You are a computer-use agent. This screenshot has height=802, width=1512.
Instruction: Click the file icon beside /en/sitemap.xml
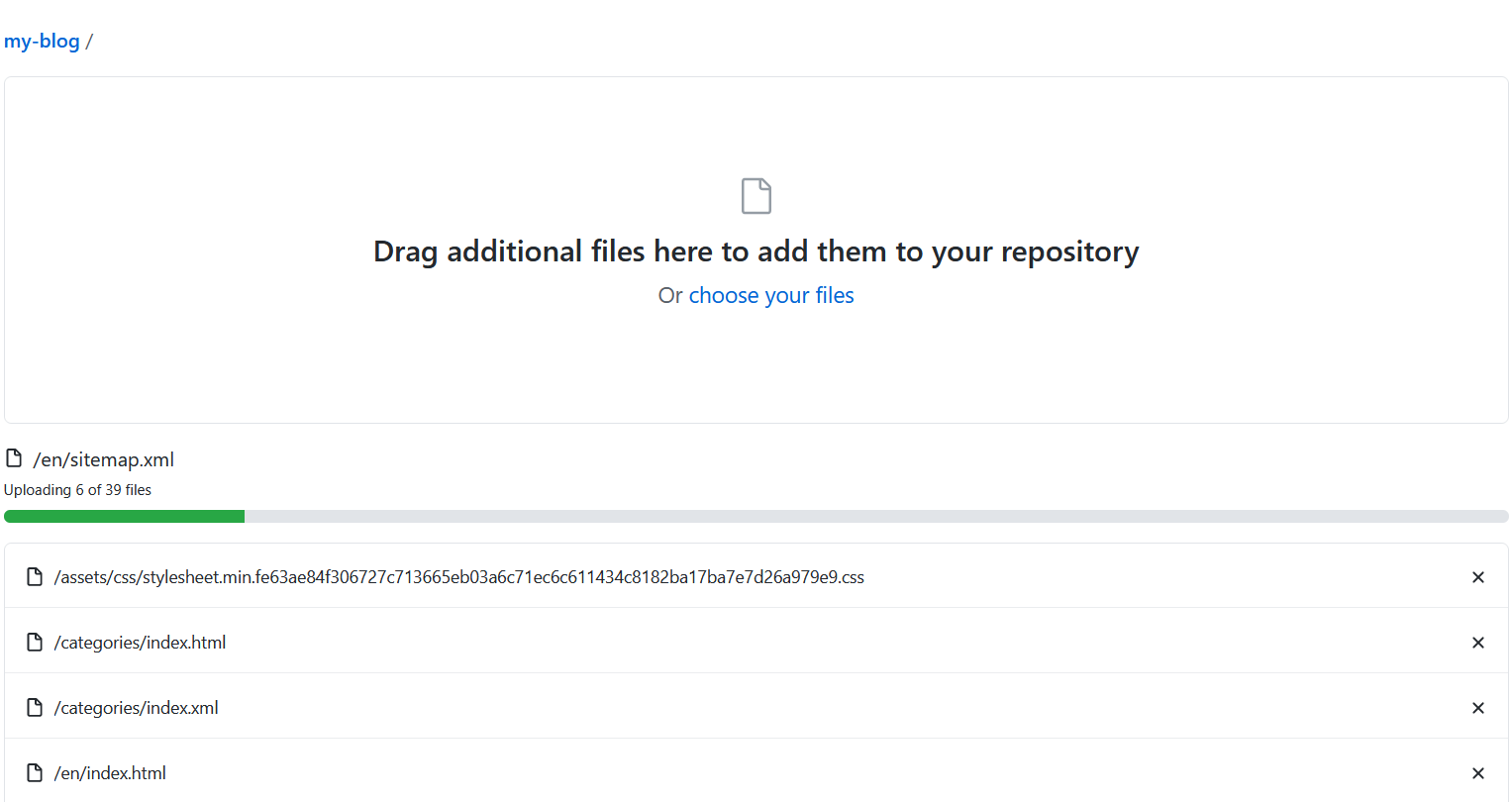click(x=14, y=458)
